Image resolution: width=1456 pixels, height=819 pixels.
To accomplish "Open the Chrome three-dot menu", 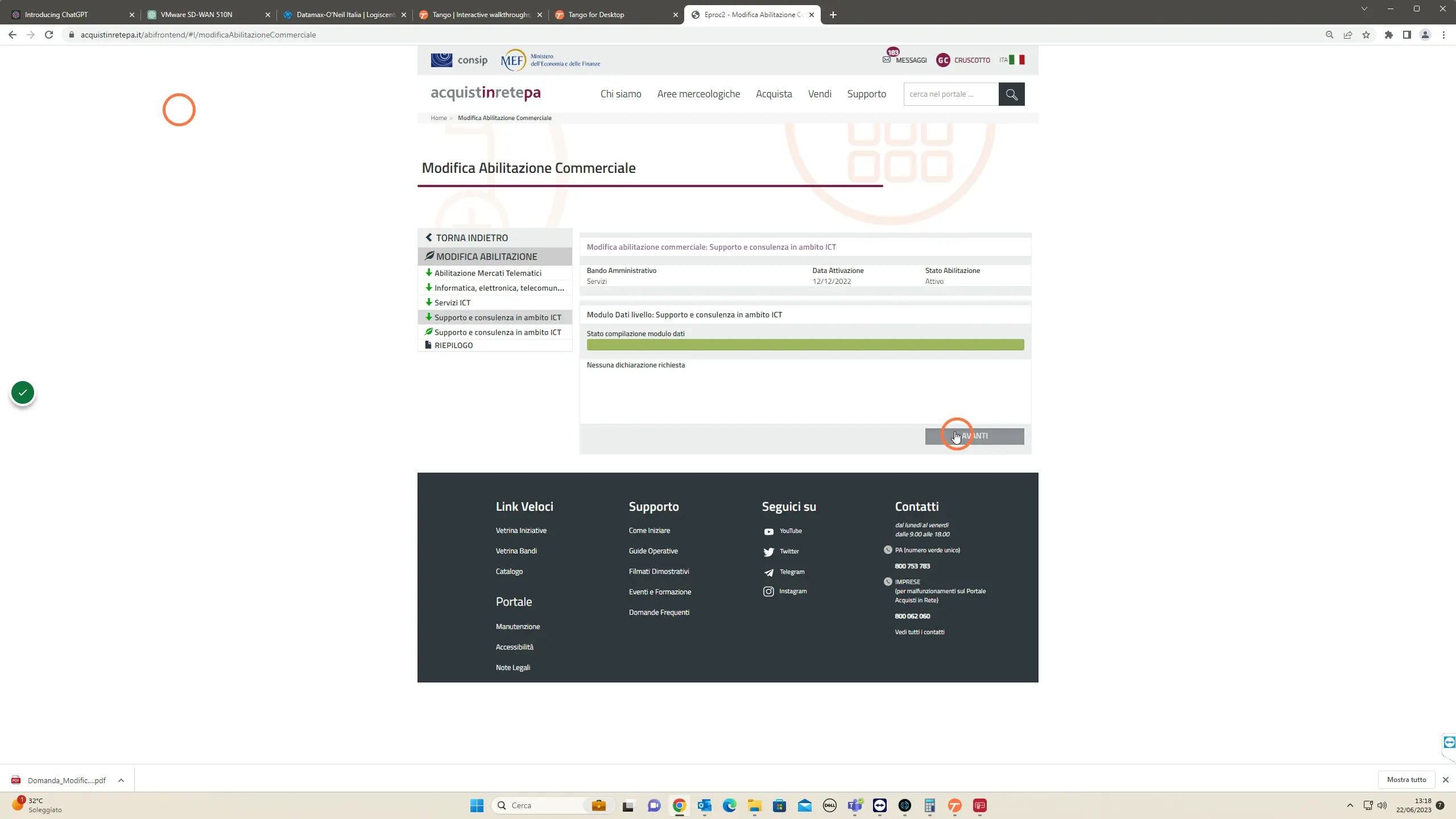I will click(x=1443, y=35).
